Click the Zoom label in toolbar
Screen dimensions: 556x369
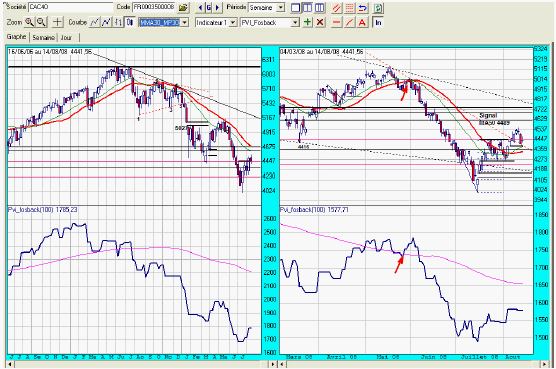click(x=14, y=22)
